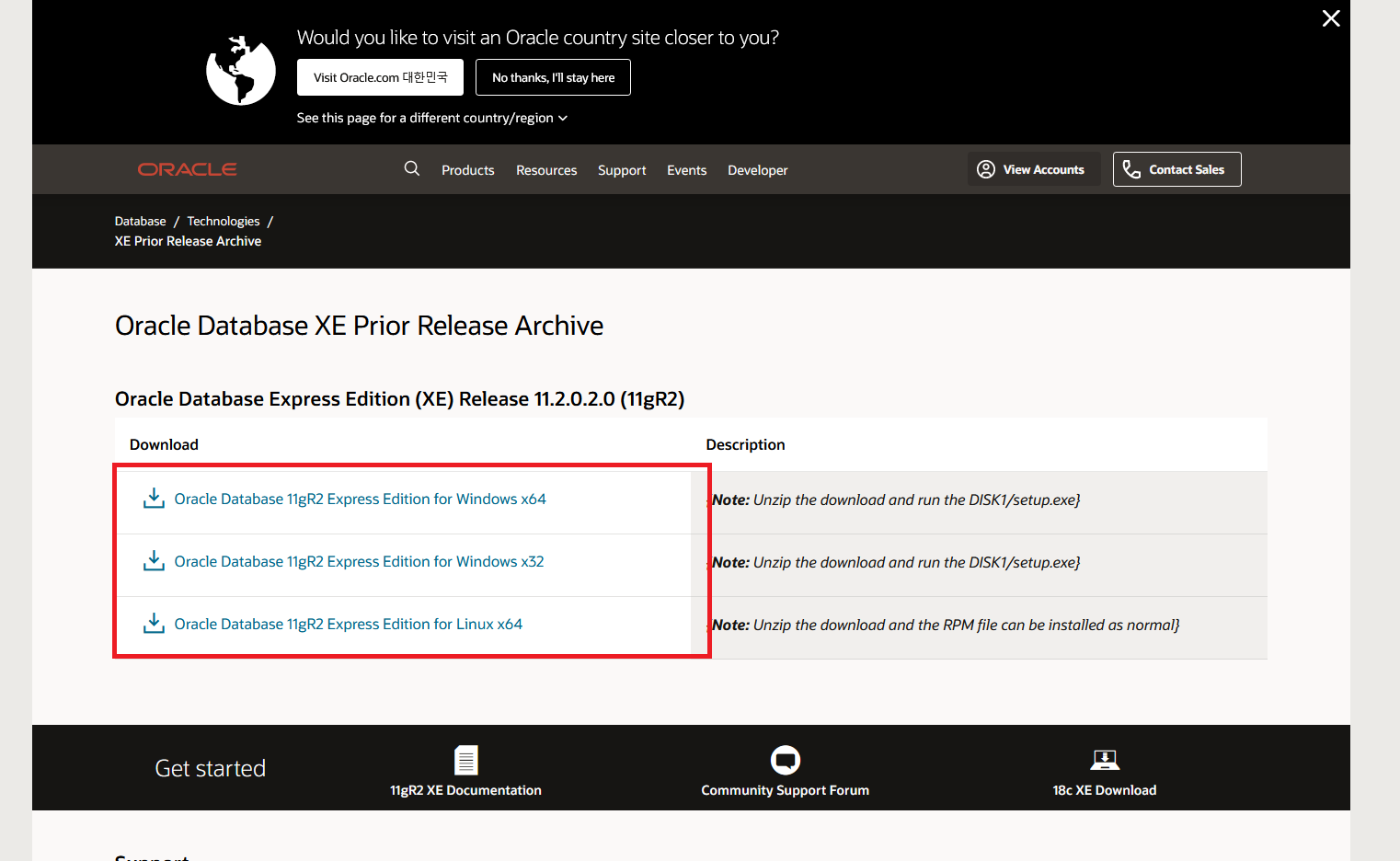
Task: Click the globe icon in country banner
Action: pos(241,71)
